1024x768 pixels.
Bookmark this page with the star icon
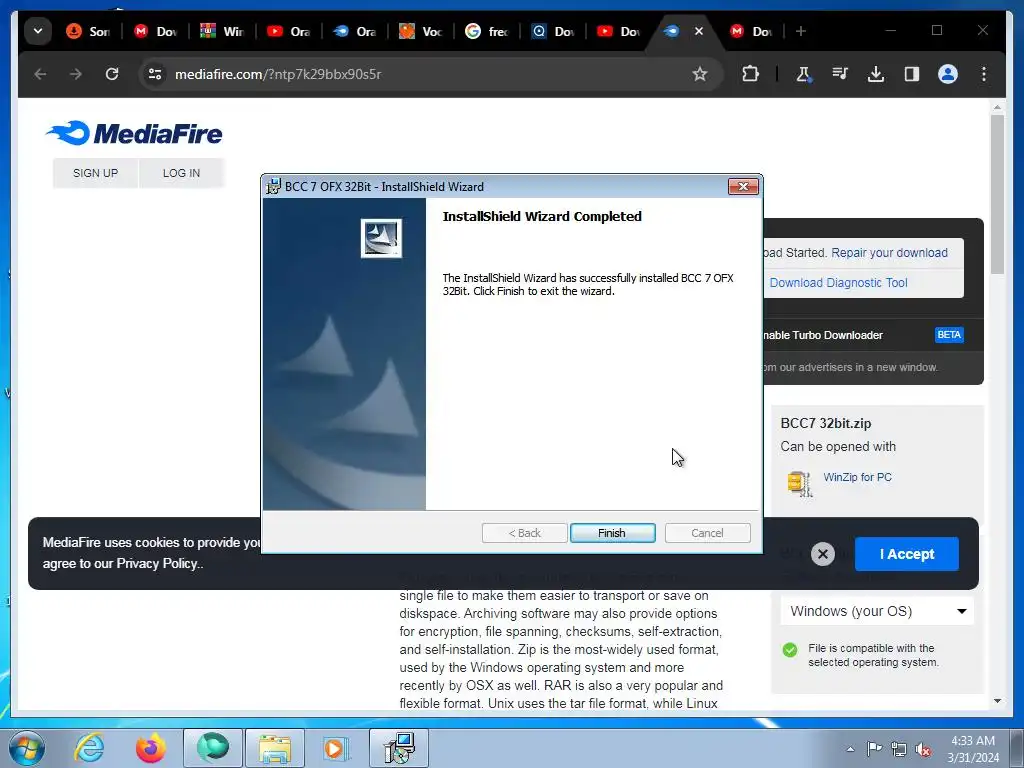point(699,74)
